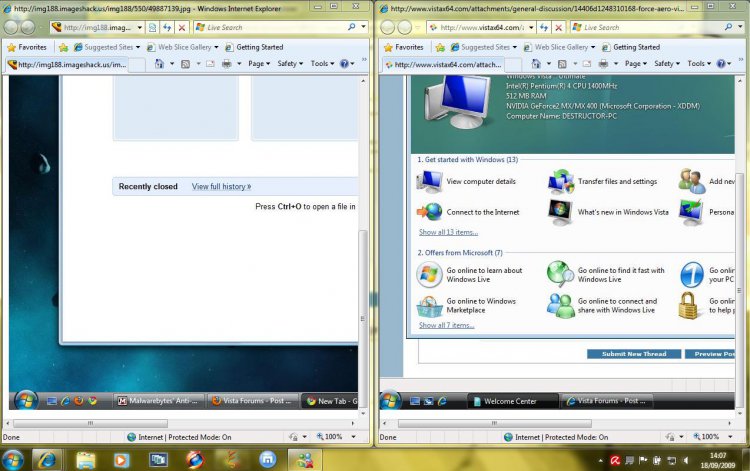Click Getting Started link in vistax64 window
Image resolution: width=750 pixels, height=471 pixels.
[x=631, y=47]
